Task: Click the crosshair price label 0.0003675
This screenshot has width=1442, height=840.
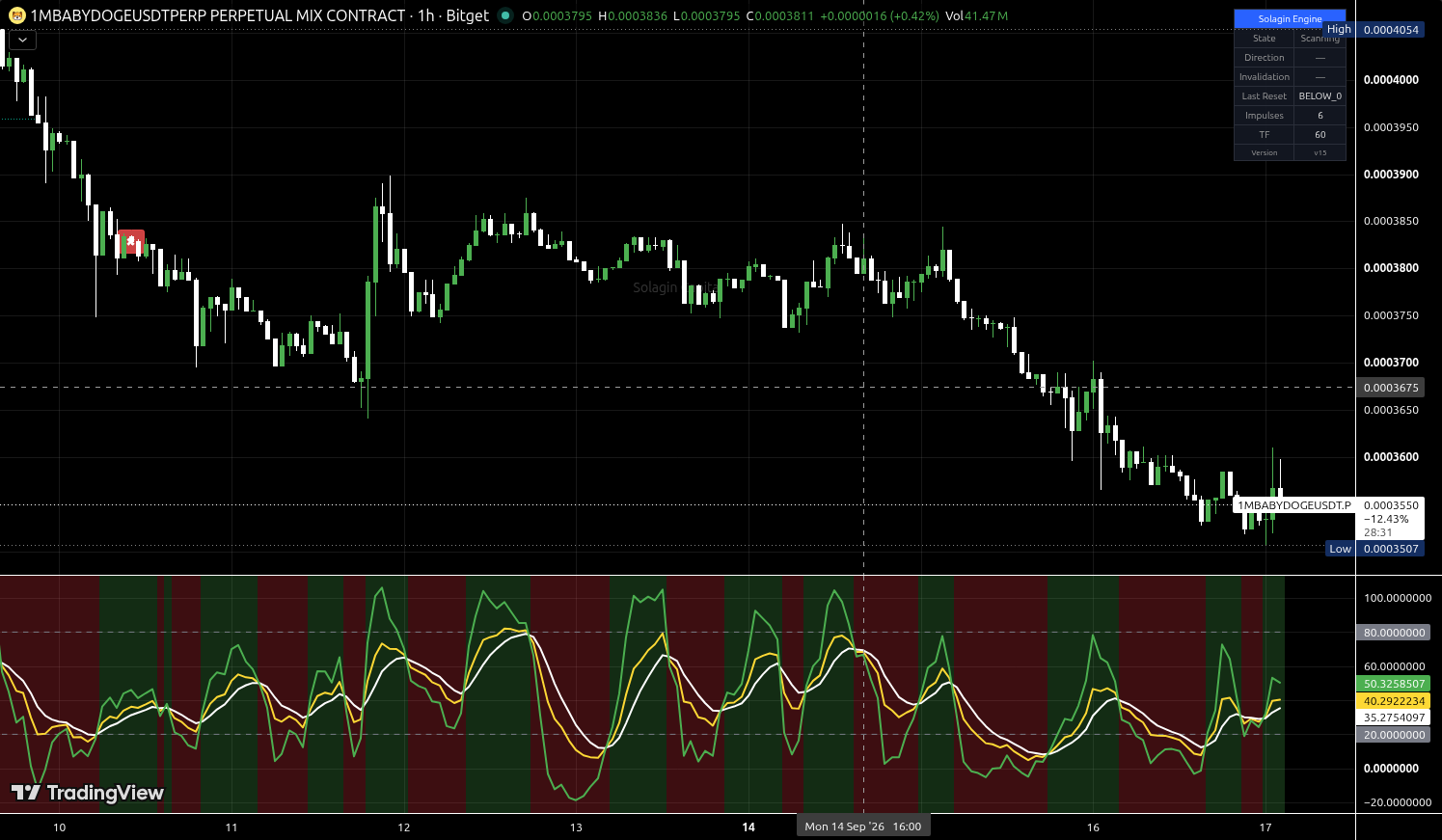Action: tap(1390, 388)
